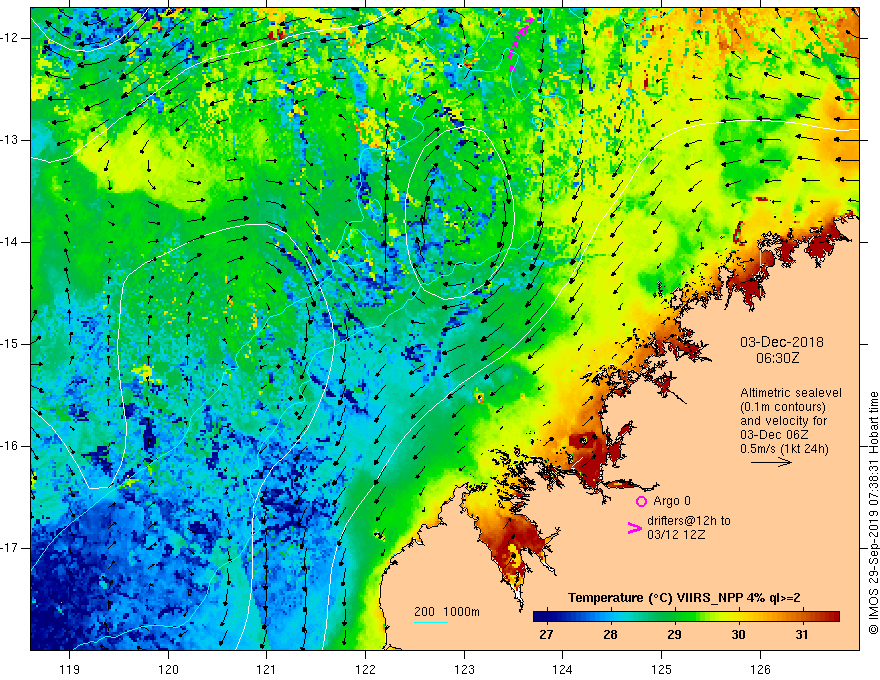Click the latitude axis label -17
Viewport: 880px width, 680px height.
(10, 548)
